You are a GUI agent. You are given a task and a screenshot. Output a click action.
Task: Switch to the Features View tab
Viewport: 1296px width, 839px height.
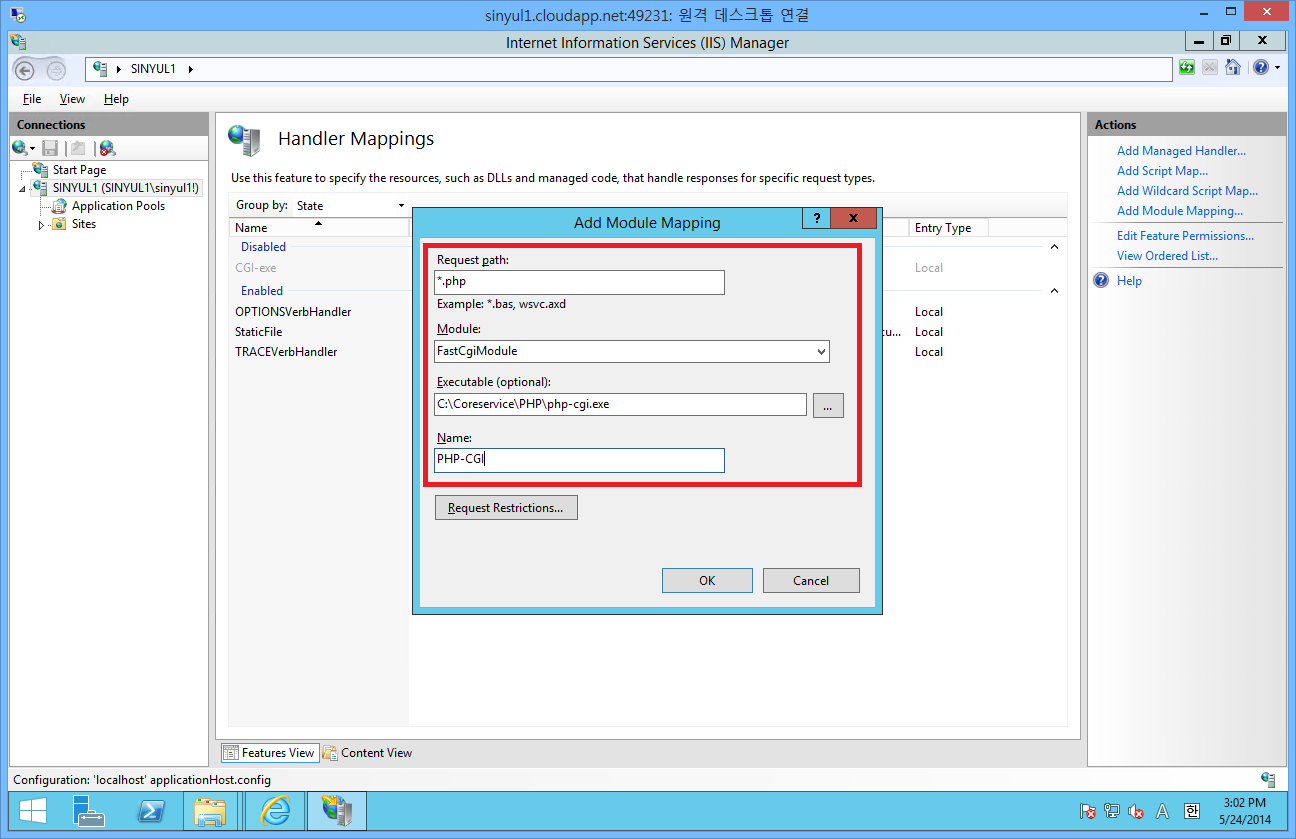point(269,753)
